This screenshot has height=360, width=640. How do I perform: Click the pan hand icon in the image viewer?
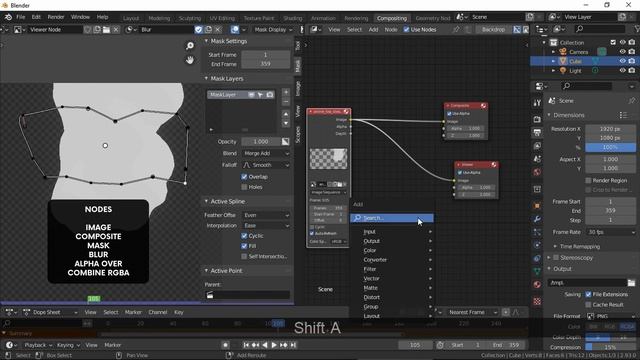(190, 60)
